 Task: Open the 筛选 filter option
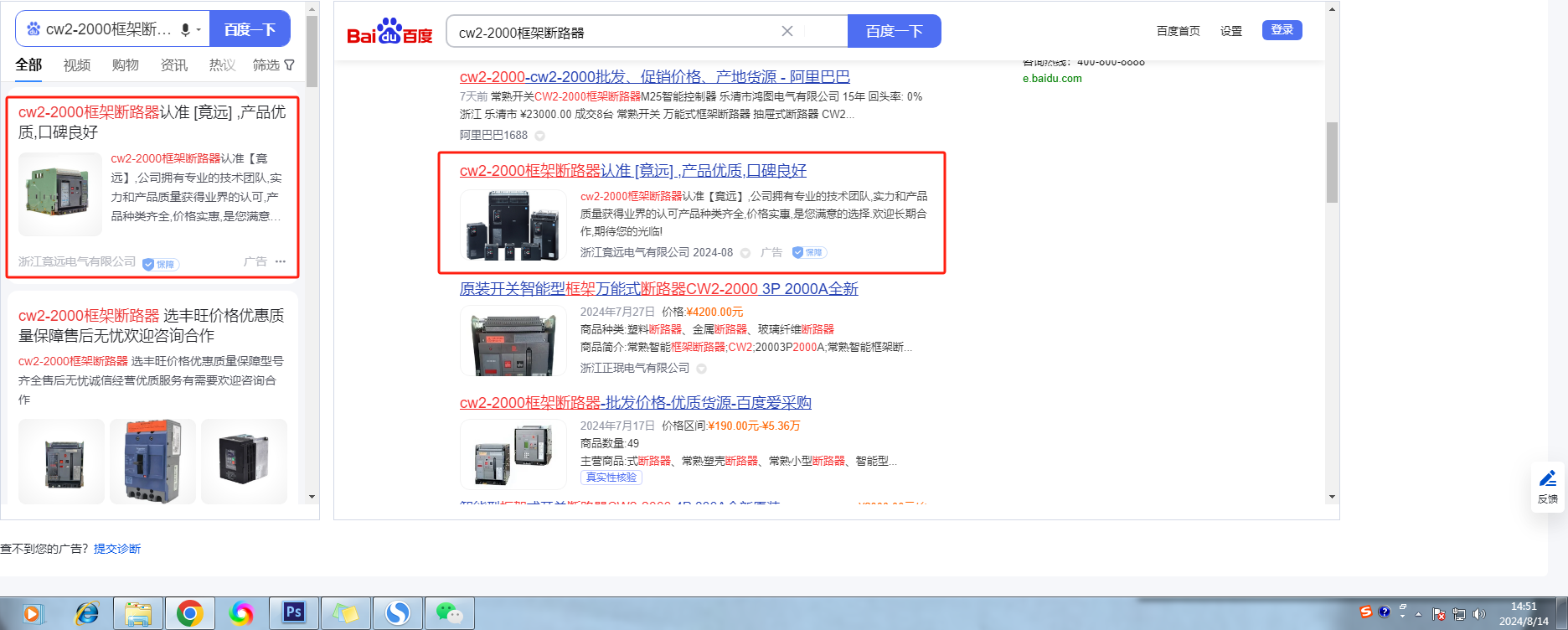tap(274, 65)
